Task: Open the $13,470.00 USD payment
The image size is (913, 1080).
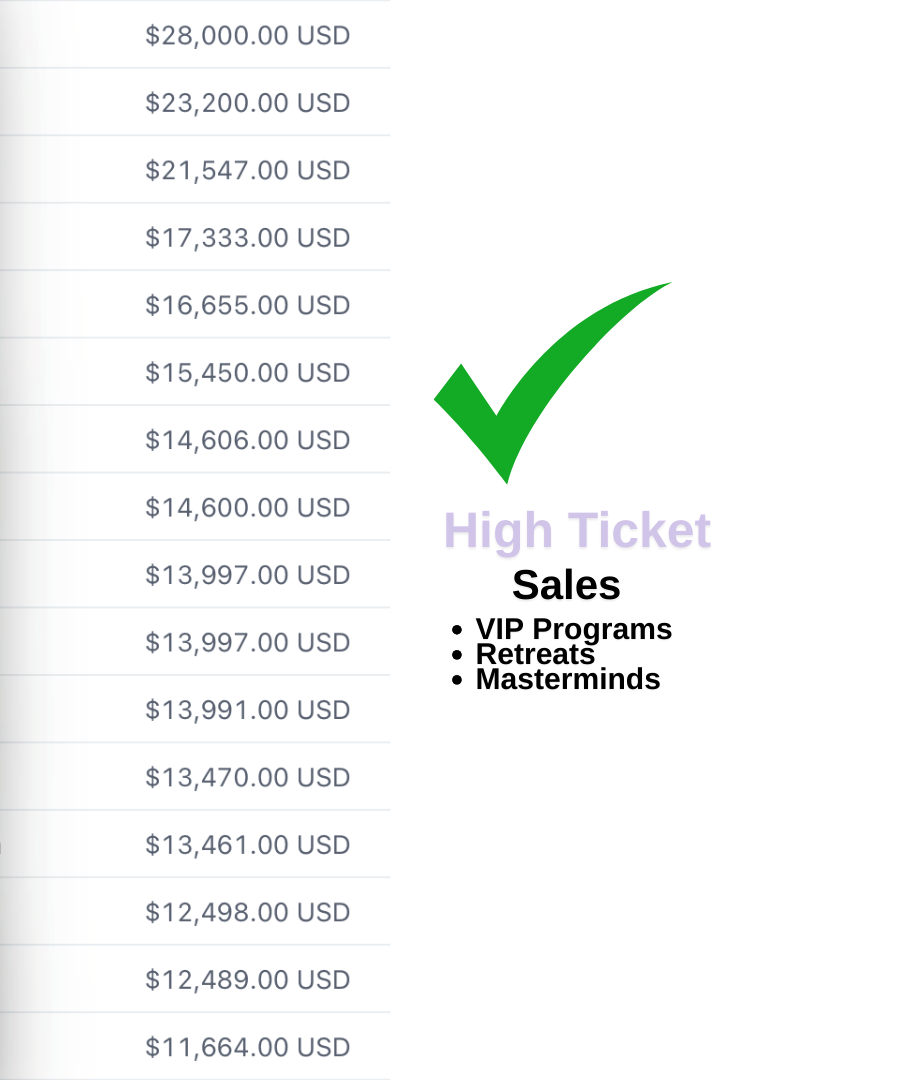Action: coord(248,777)
